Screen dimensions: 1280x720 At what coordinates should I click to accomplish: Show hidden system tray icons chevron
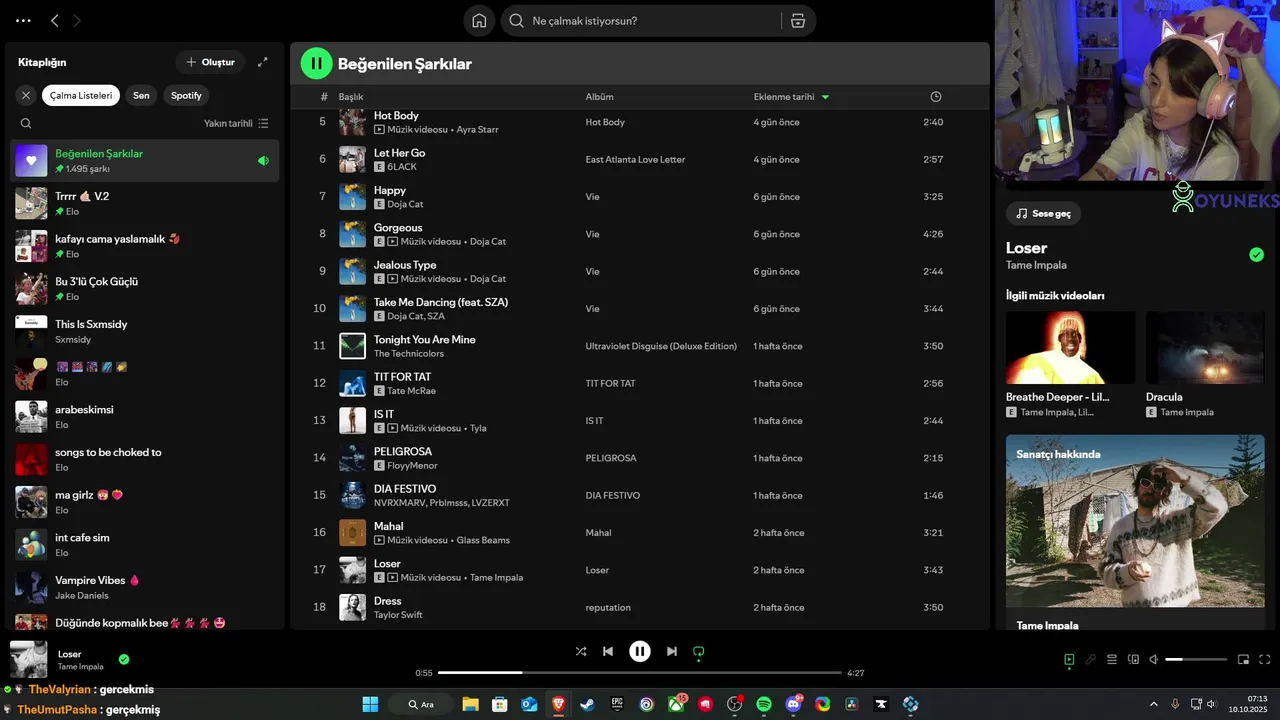(1154, 704)
